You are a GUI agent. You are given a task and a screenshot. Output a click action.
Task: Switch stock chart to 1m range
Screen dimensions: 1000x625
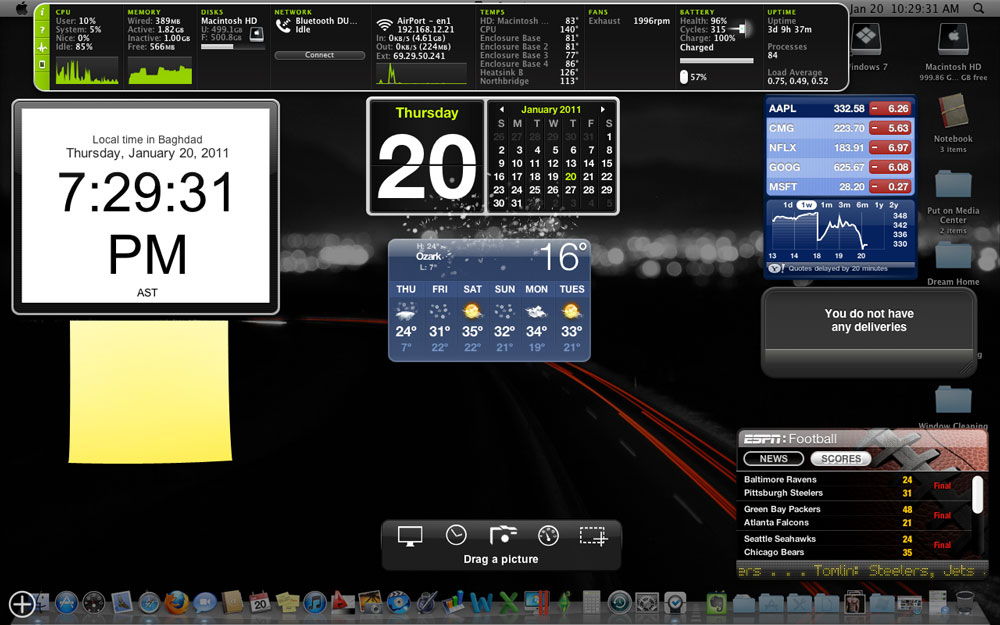pyautogui.click(x=825, y=205)
